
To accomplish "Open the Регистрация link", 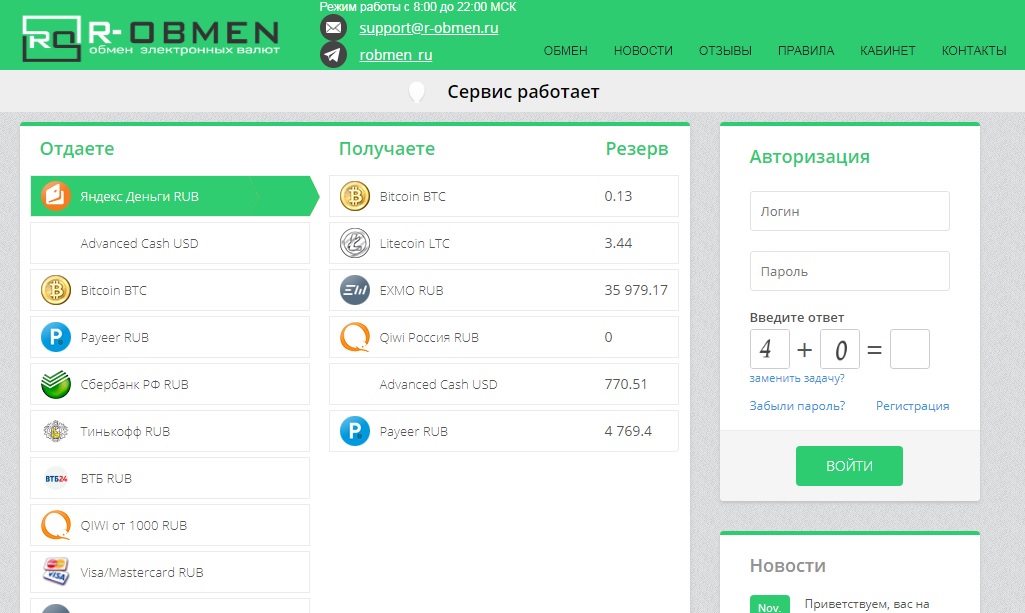I will pos(913,406).
